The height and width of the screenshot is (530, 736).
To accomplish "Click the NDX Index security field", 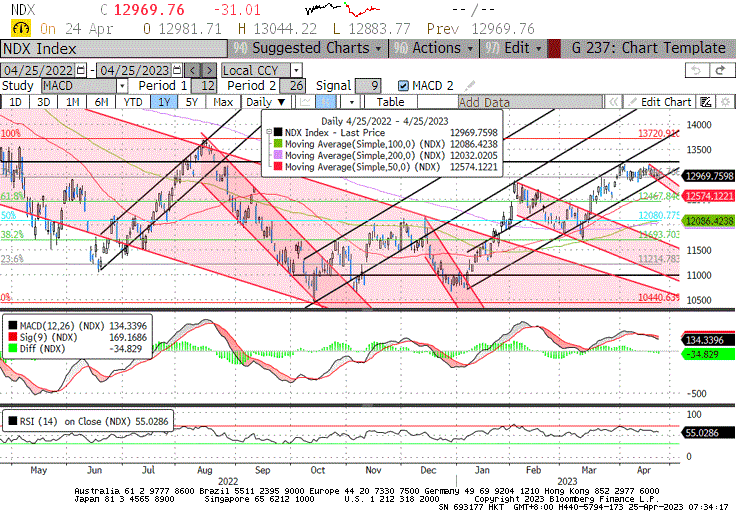I will click(x=114, y=49).
